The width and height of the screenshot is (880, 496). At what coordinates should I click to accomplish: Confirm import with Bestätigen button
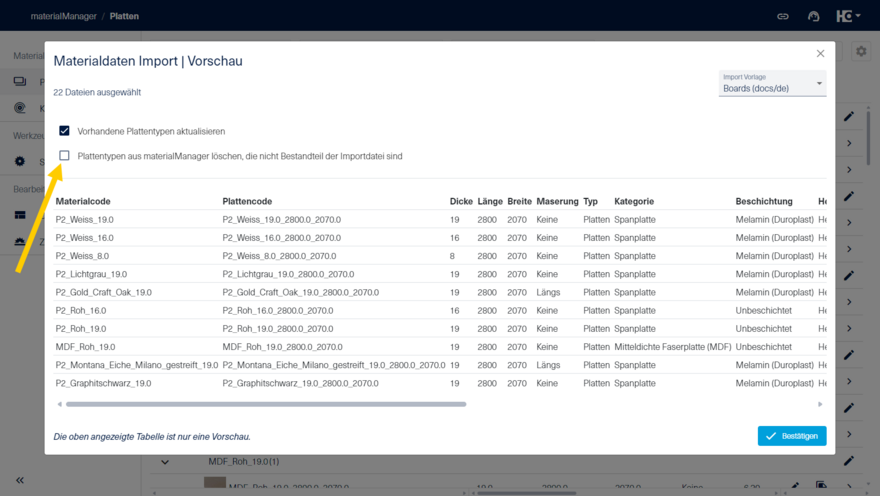click(x=791, y=436)
